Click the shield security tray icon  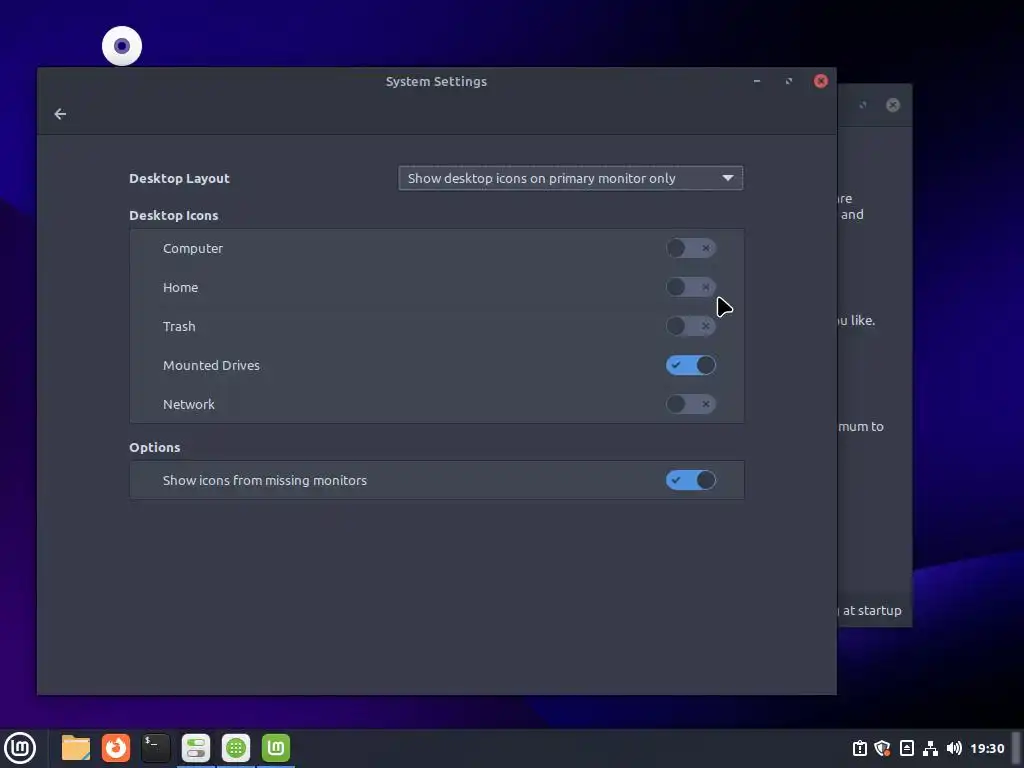tap(882, 748)
